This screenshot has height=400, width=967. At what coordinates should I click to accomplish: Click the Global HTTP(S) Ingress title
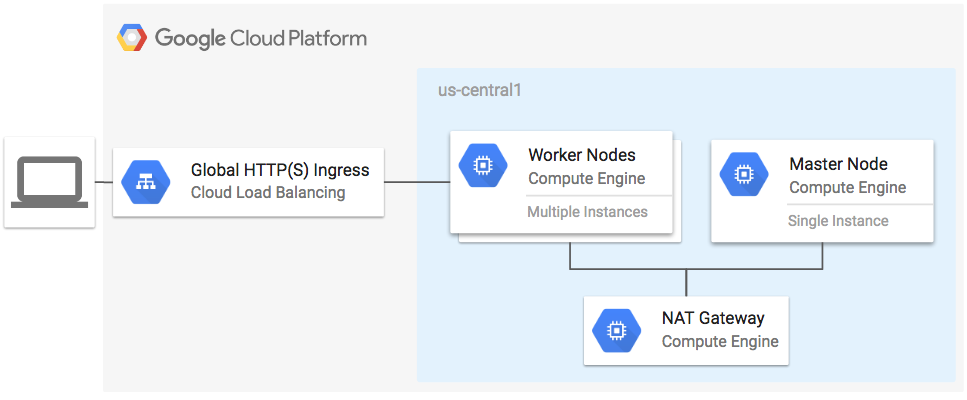click(x=280, y=170)
